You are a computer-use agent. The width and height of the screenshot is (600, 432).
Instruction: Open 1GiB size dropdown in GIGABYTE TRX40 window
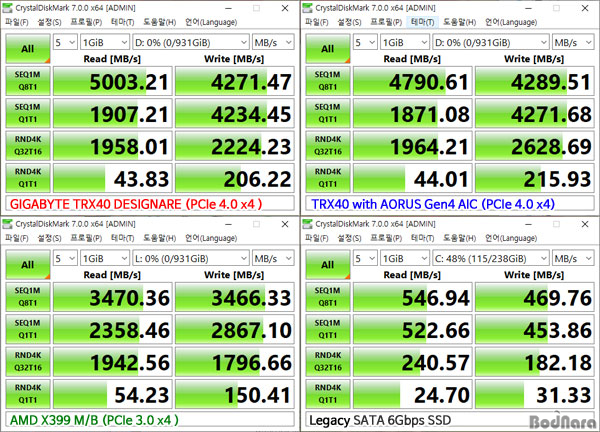(105, 42)
